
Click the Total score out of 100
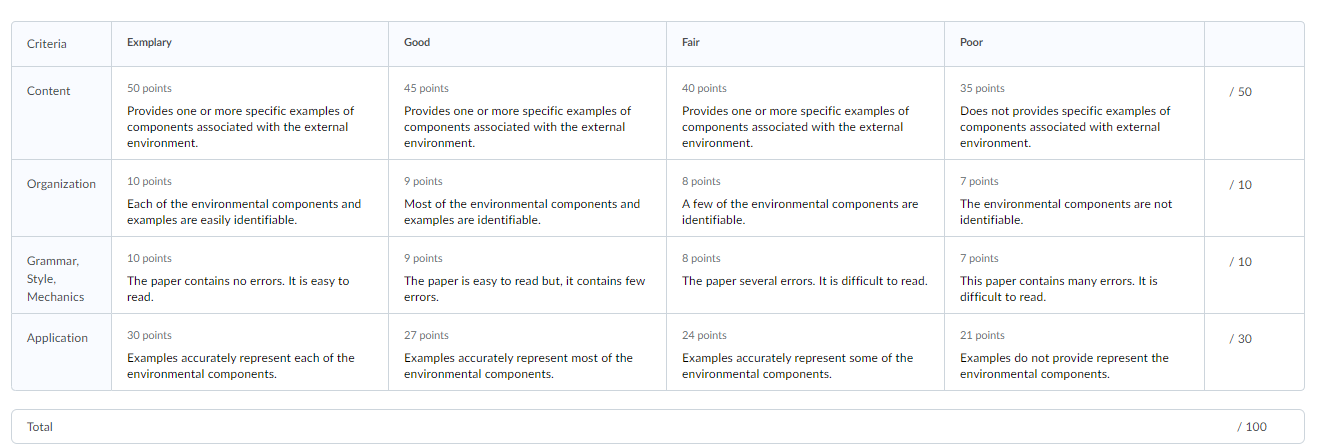(1251, 427)
